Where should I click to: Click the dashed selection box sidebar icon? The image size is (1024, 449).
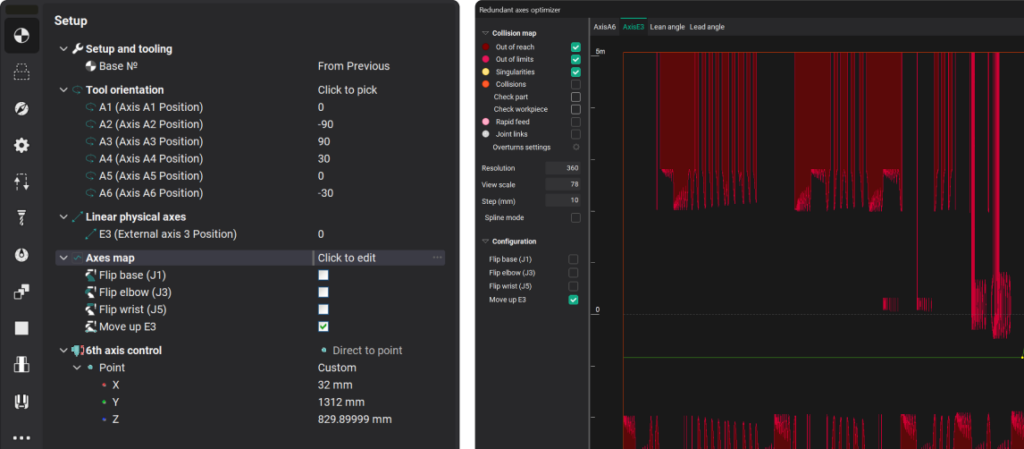click(x=20, y=73)
